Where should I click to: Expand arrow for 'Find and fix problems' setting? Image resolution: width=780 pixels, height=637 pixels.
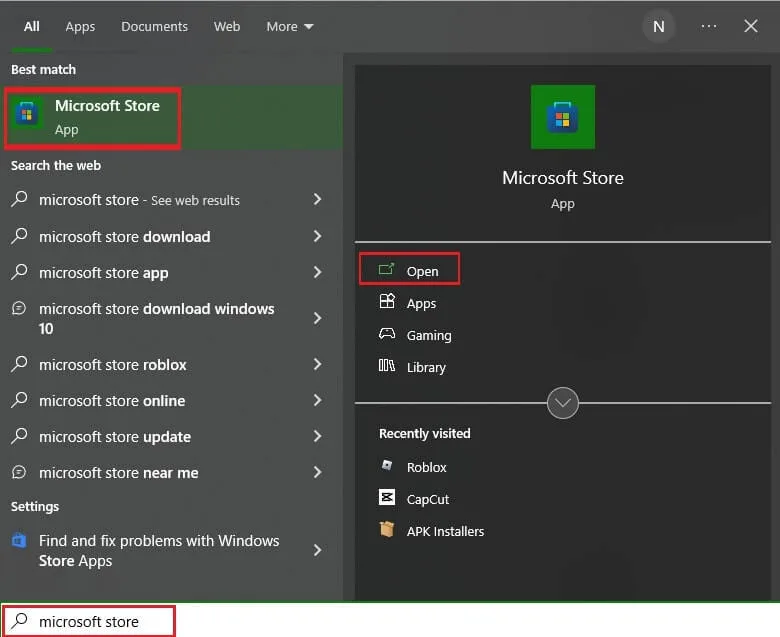317,550
